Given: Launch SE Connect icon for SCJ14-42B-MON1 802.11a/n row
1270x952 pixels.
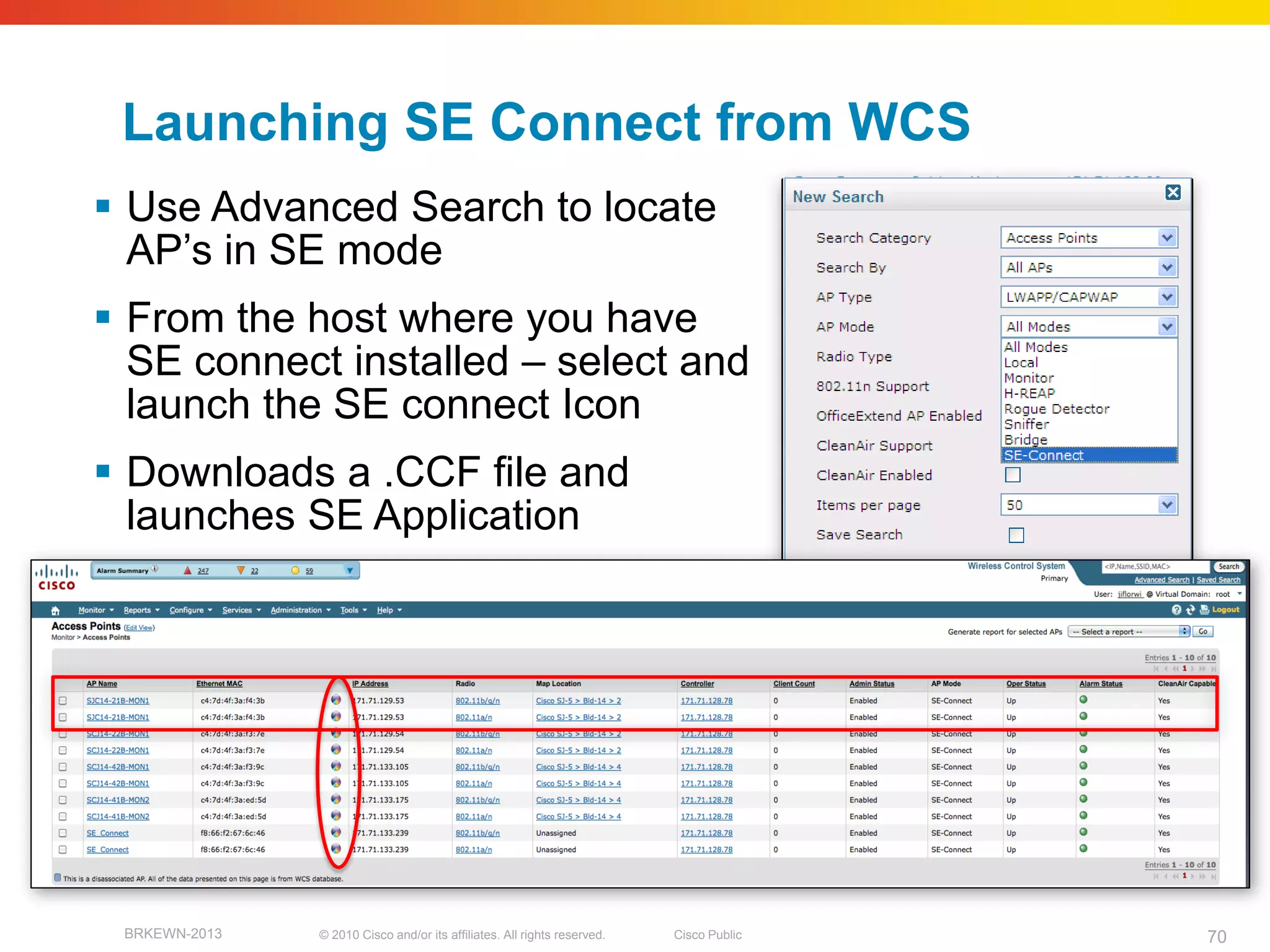Looking at the screenshot, I should (x=335, y=783).
